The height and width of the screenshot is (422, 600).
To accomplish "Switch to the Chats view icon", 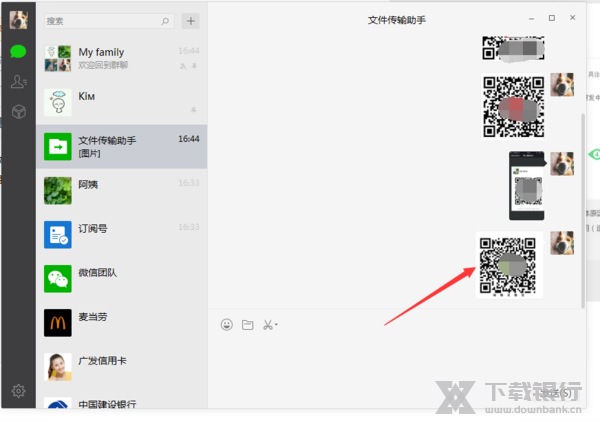I will (18, 51).
